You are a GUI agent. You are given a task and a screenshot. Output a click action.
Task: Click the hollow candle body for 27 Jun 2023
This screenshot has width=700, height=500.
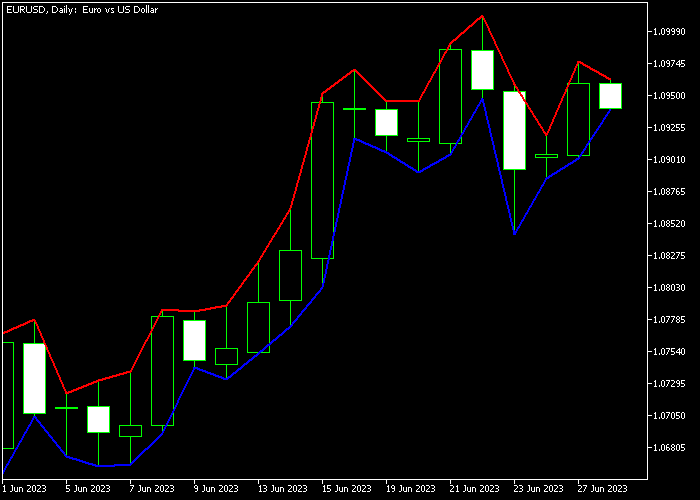[579, 119]
